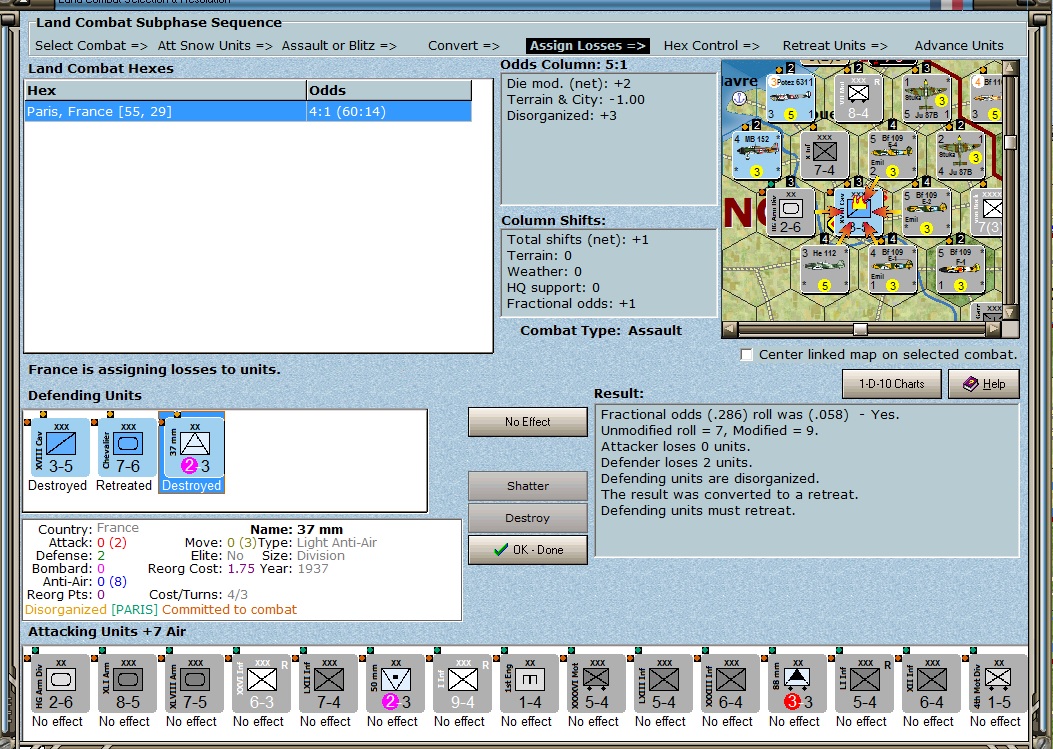Open the 1-D-10 Charts
The height and width of the screenshot is (749, 1053).
click(x=892, y=384)
